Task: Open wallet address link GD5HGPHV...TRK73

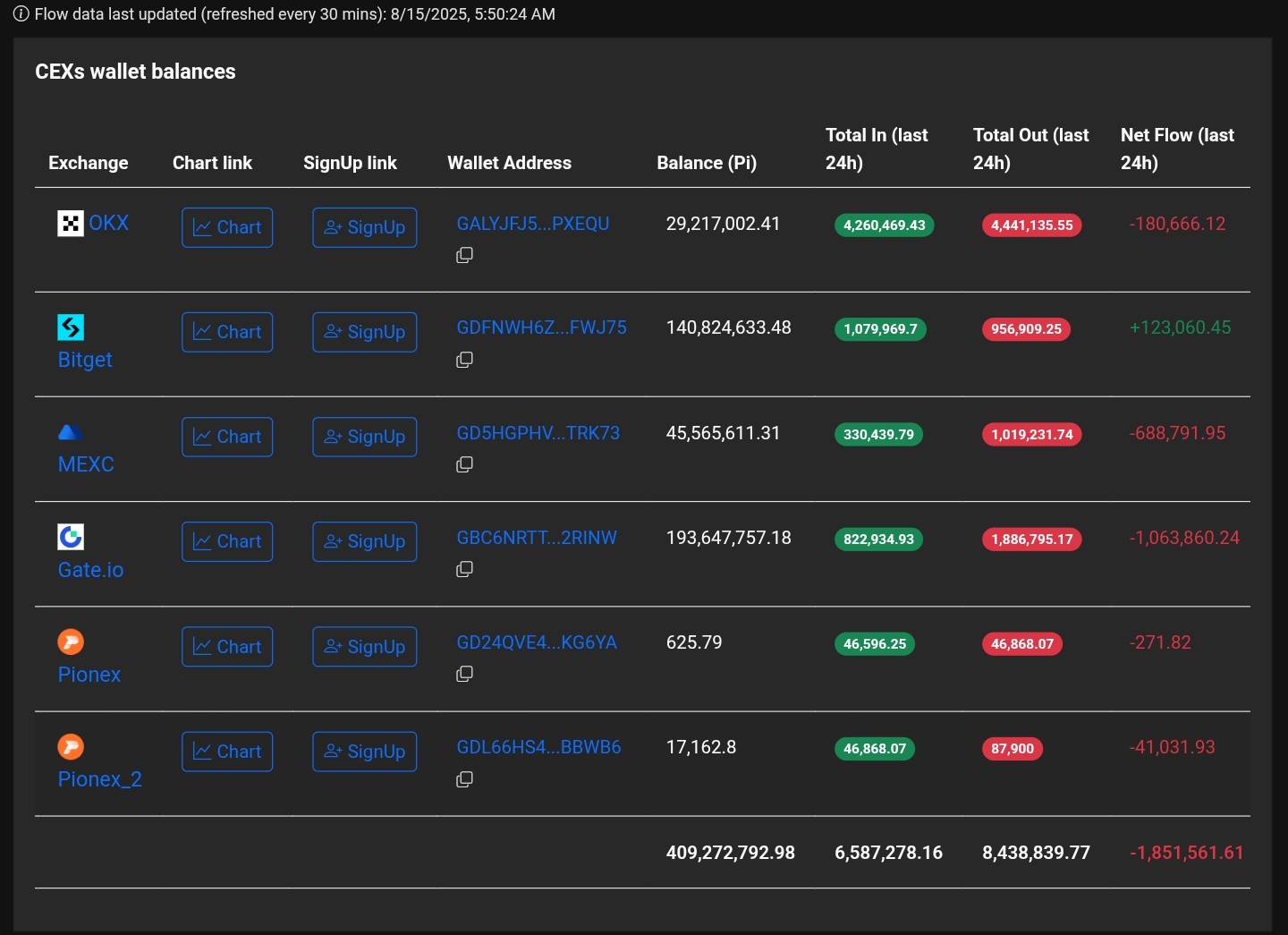Action: [x=538, y=433]
